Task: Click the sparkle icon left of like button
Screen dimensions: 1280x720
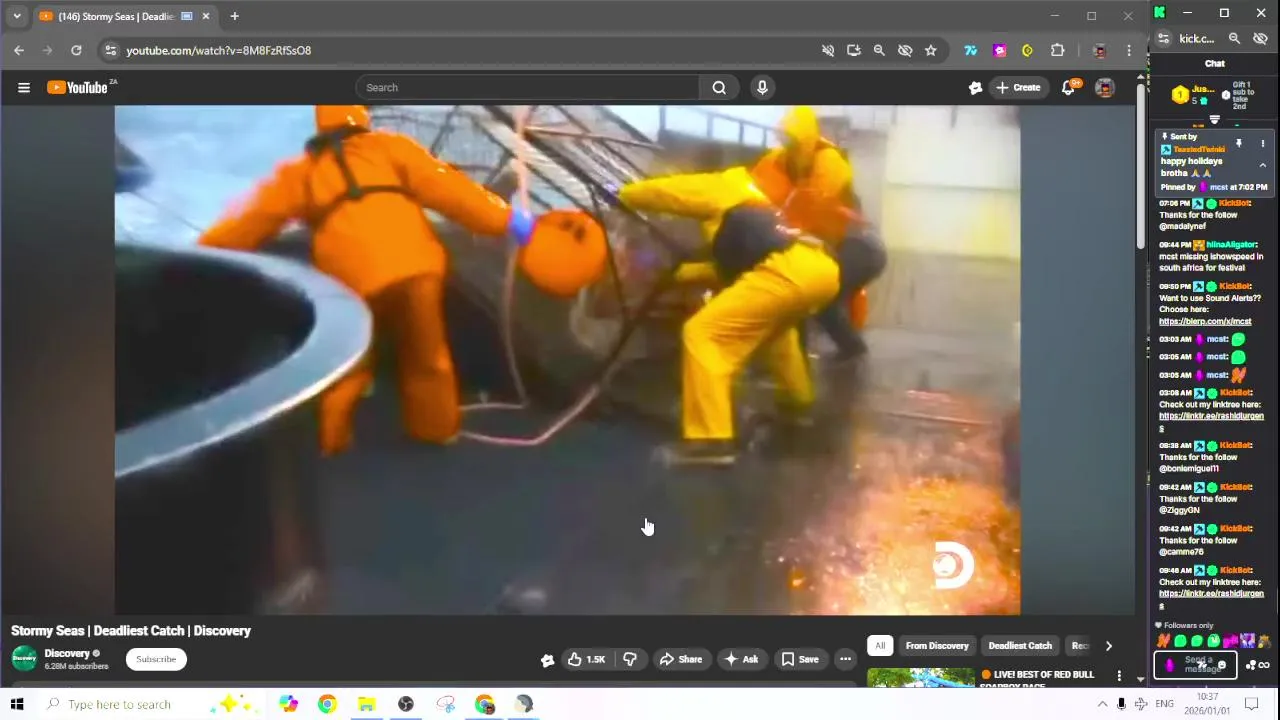Action: click(x=547, y=660)
